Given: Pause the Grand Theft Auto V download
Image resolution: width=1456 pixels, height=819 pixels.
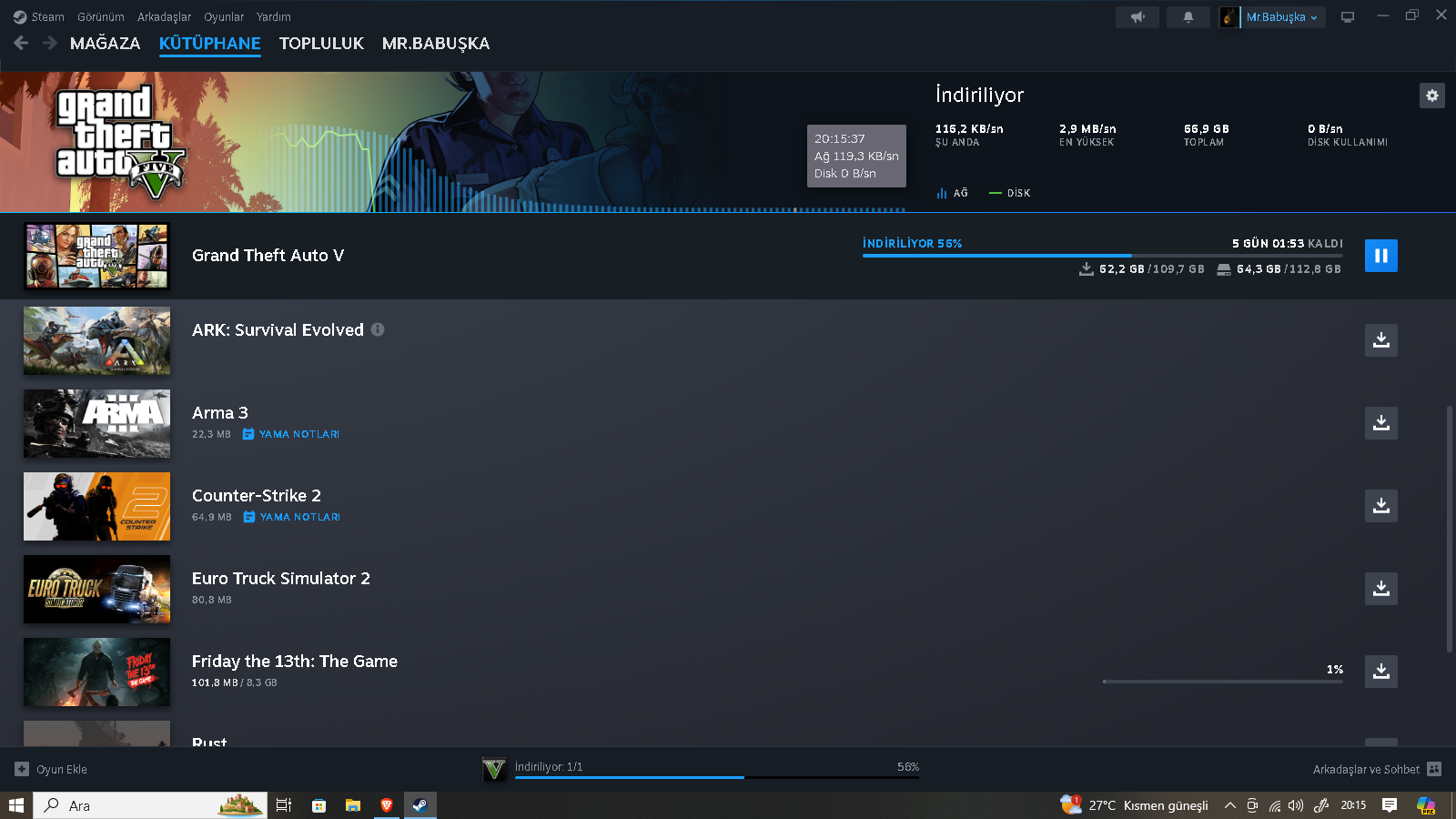Looking at the screenshot, I should pos(1380,256).
